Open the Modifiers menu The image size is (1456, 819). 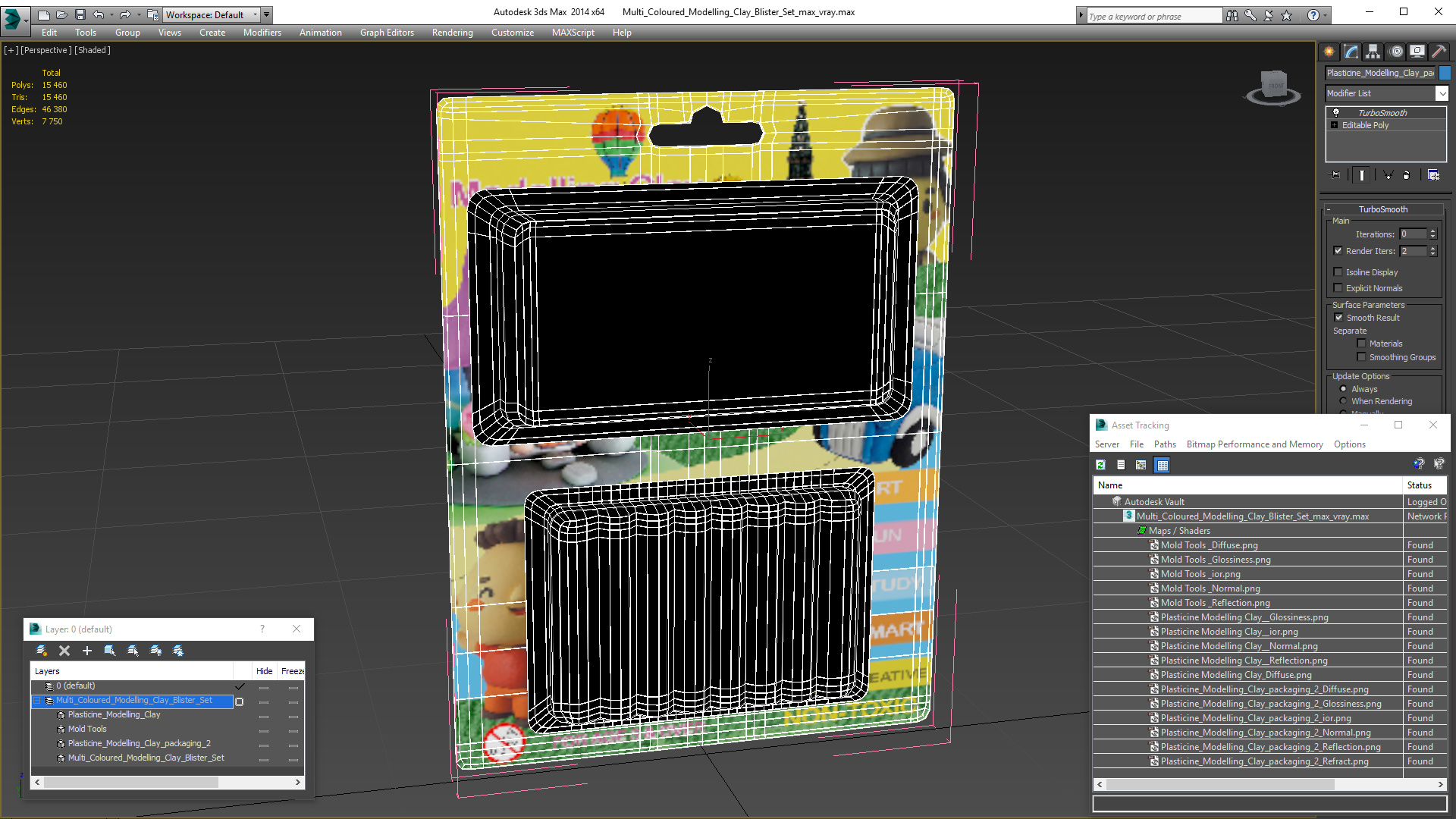click(262, 33)
